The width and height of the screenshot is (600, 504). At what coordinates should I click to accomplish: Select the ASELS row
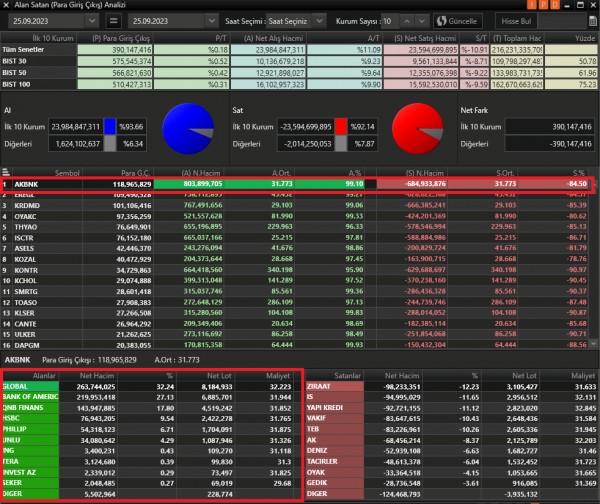tap(297, 248)
